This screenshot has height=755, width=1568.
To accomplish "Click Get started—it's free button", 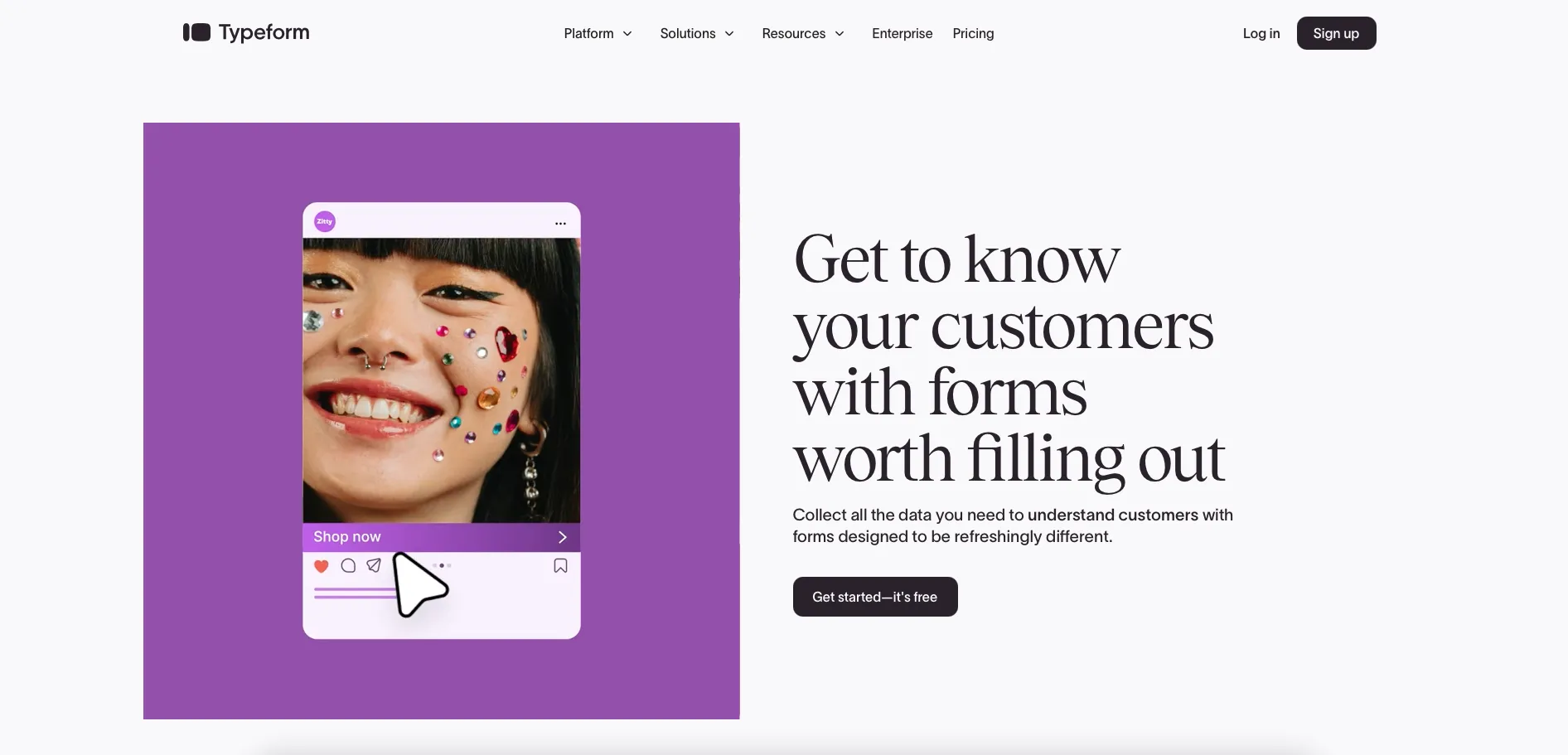I will tap(875, 597).
